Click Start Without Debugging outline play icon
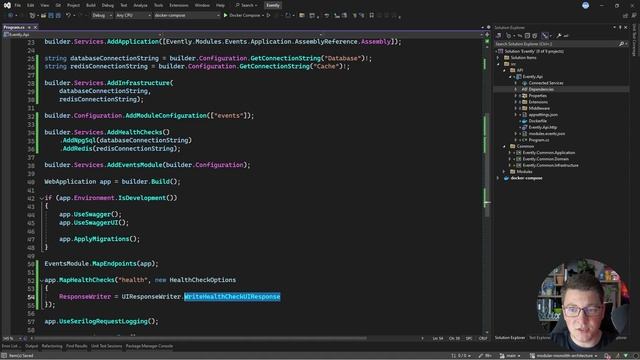 tap(268, 16)
